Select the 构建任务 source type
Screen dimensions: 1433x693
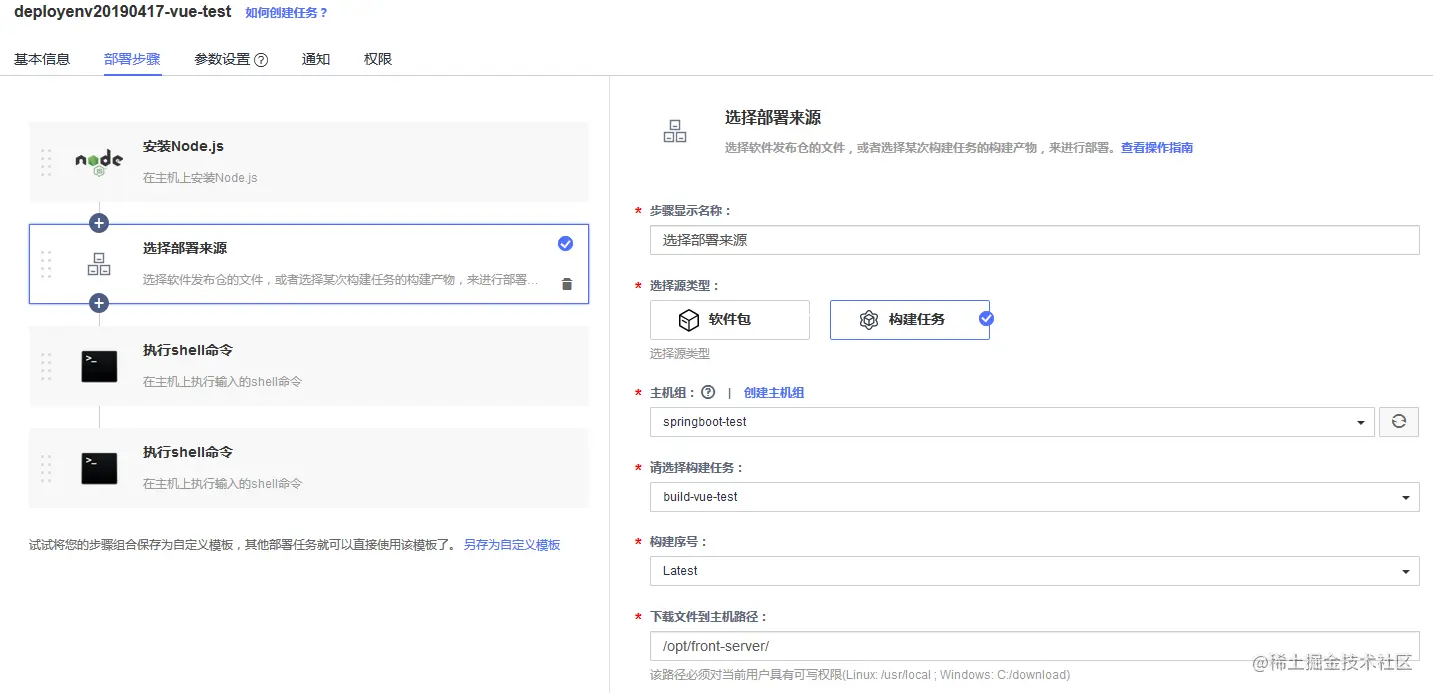(910, 320)
